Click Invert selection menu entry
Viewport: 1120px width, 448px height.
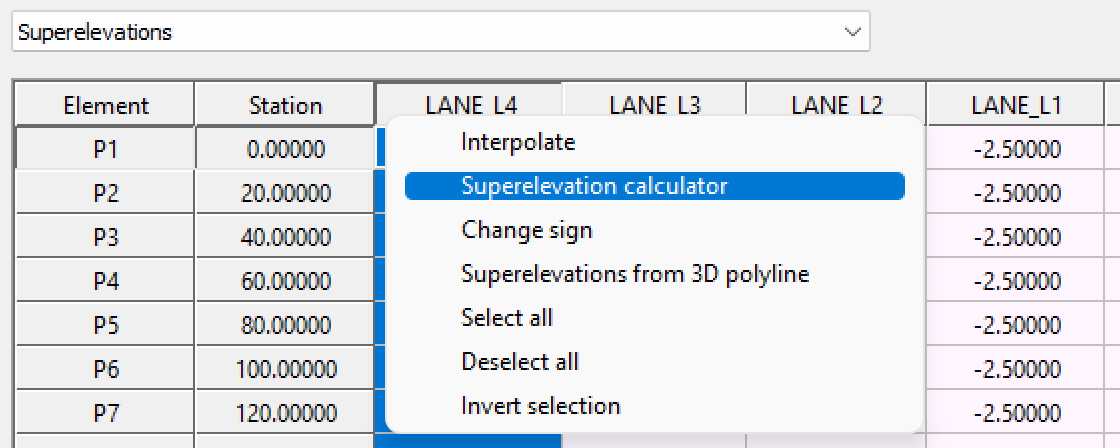click(540, 406)
